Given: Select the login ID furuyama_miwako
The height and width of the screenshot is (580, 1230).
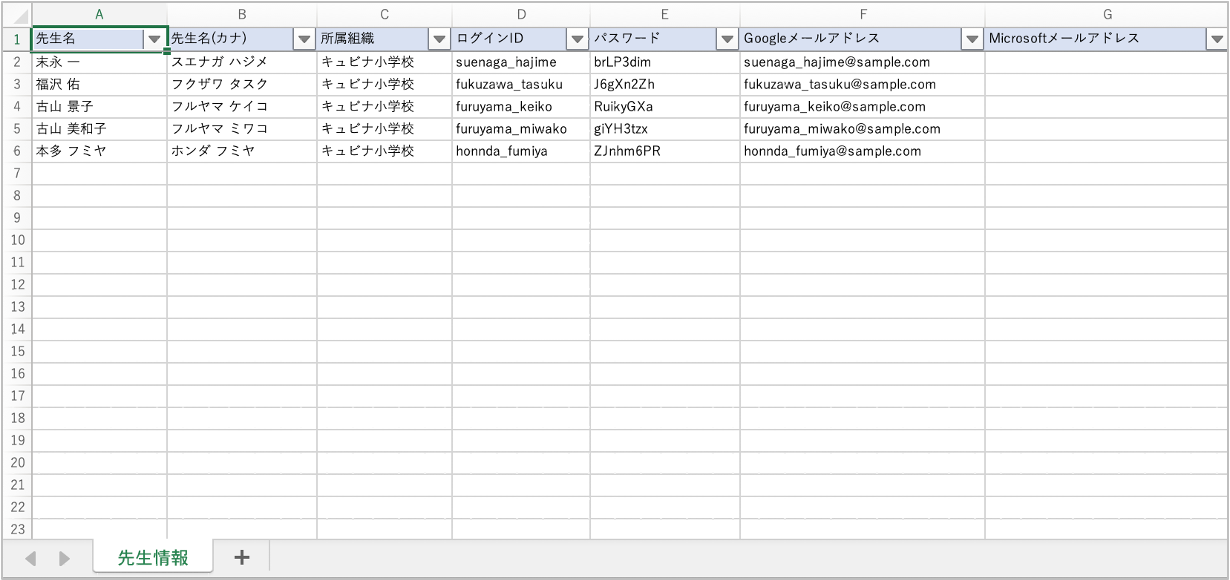Looking at the screenshot, I should [x=521, y=129].
